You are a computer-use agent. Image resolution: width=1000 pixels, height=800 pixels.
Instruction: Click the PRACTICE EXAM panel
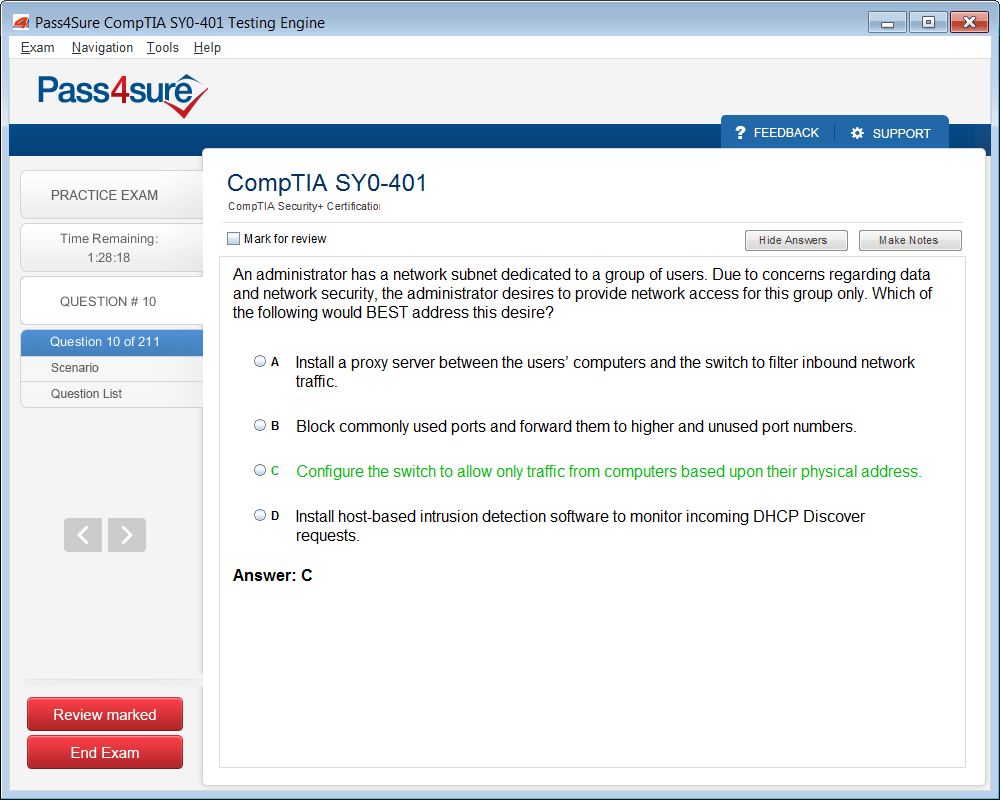click(112, 195)
